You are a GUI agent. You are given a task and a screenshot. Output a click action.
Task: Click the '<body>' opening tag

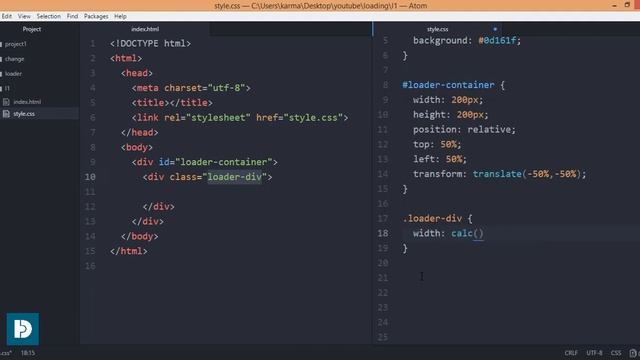pos(137,147)
